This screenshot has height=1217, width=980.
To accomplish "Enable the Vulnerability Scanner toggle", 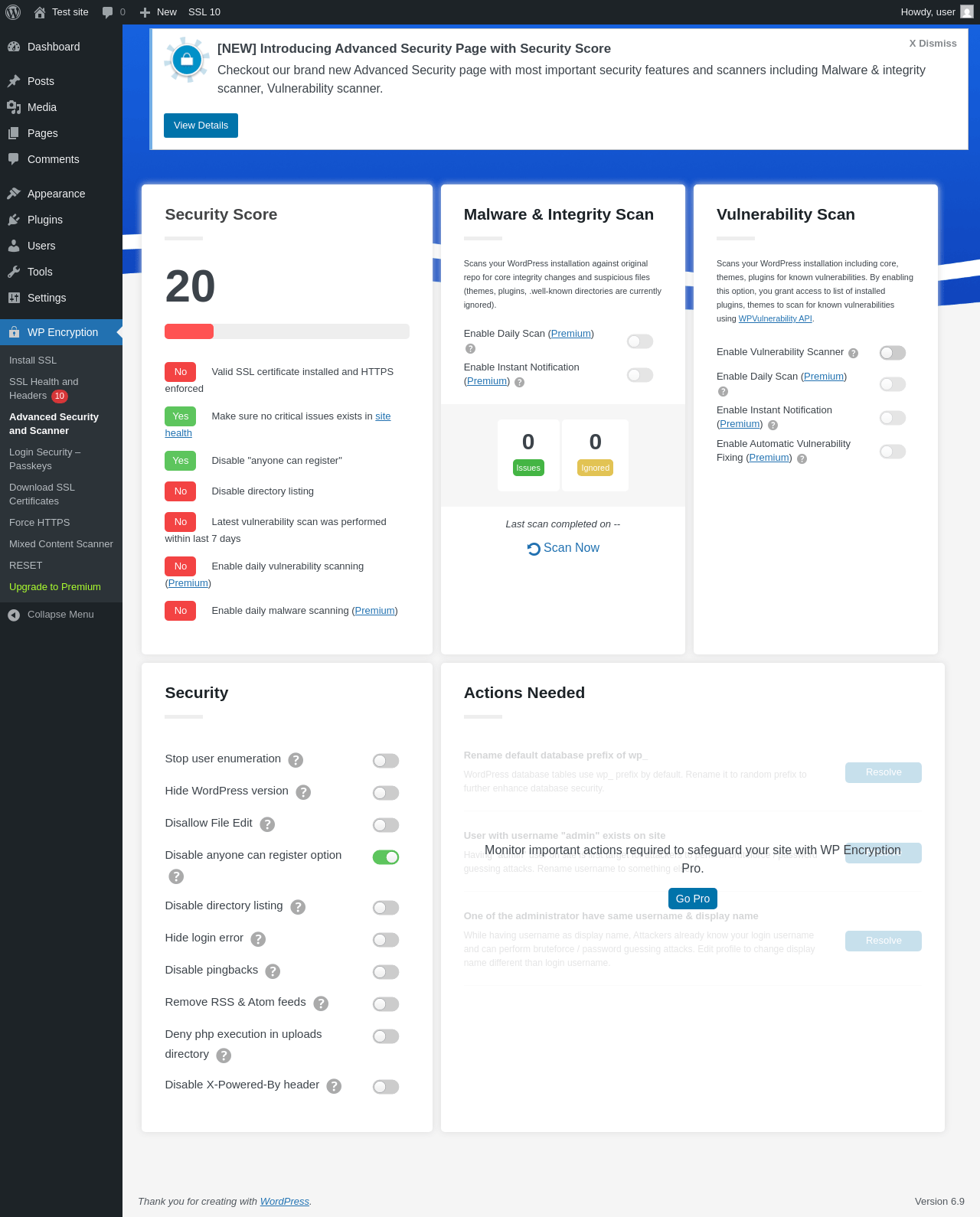I will coord(893,353).
